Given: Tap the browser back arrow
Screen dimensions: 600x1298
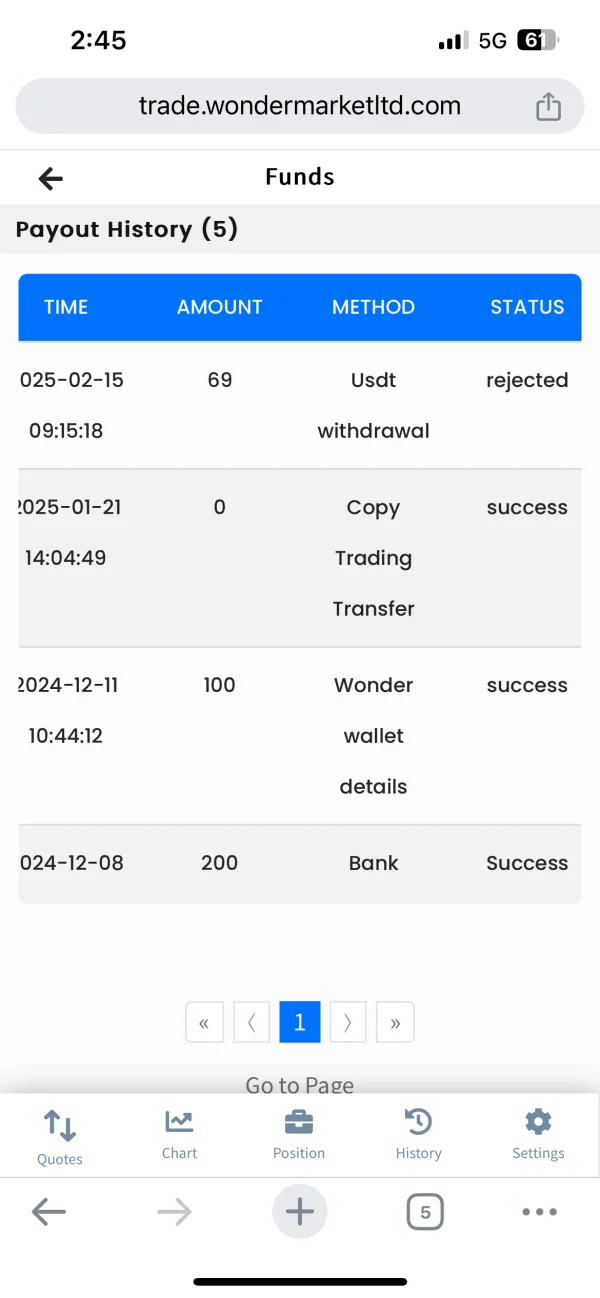Looking at the screenshot, I should coord(48,1212).
